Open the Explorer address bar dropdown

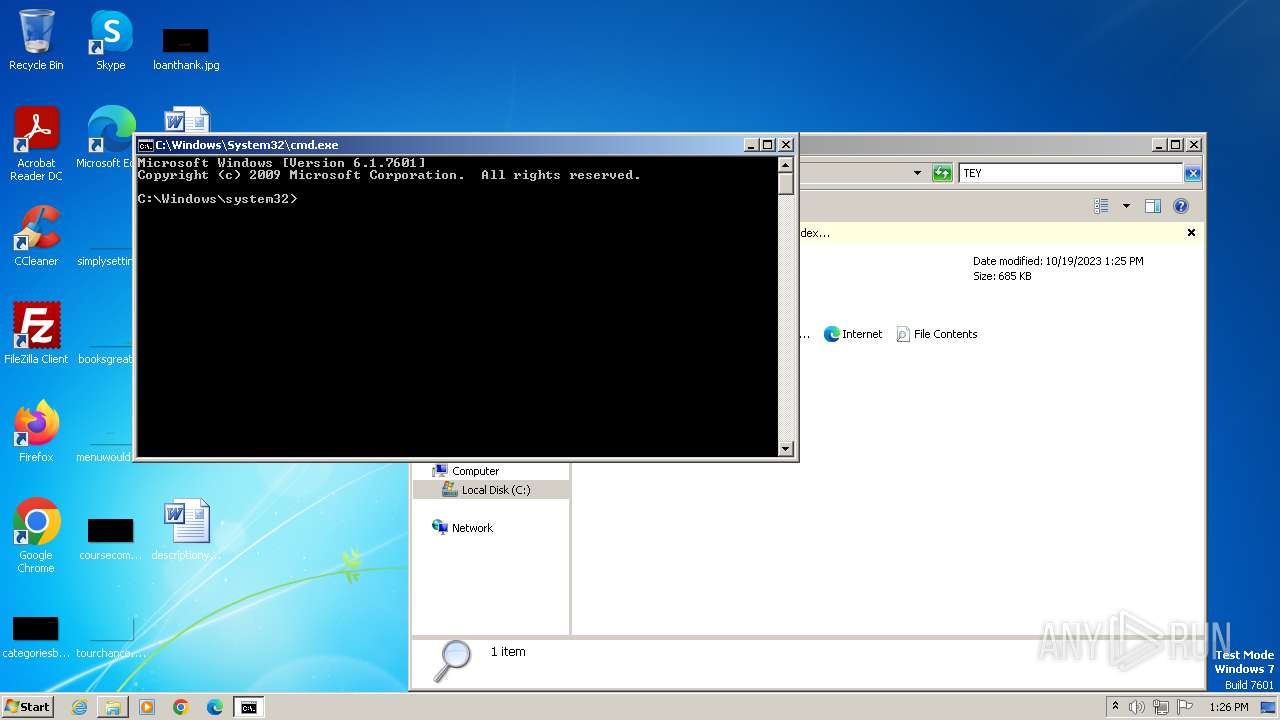(x=917, y=173)
